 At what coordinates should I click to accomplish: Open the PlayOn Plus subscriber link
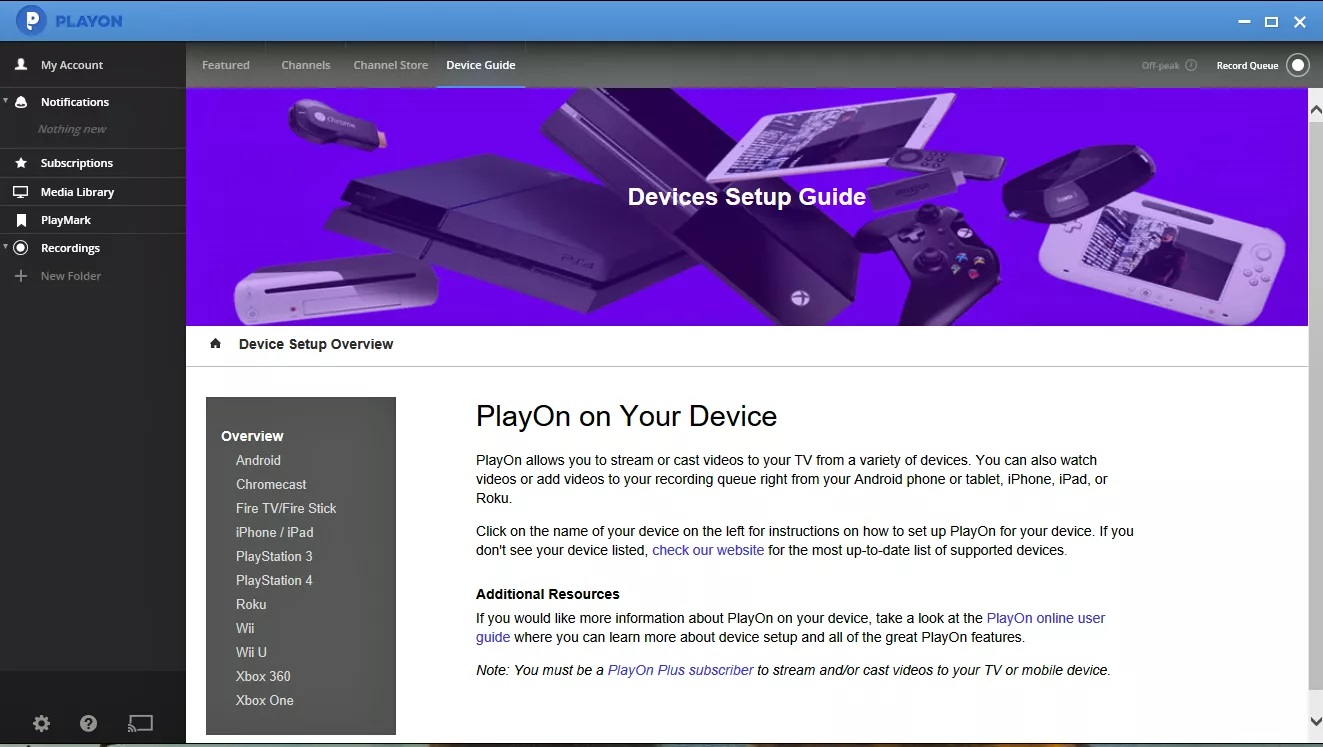(x=680, y=670)
